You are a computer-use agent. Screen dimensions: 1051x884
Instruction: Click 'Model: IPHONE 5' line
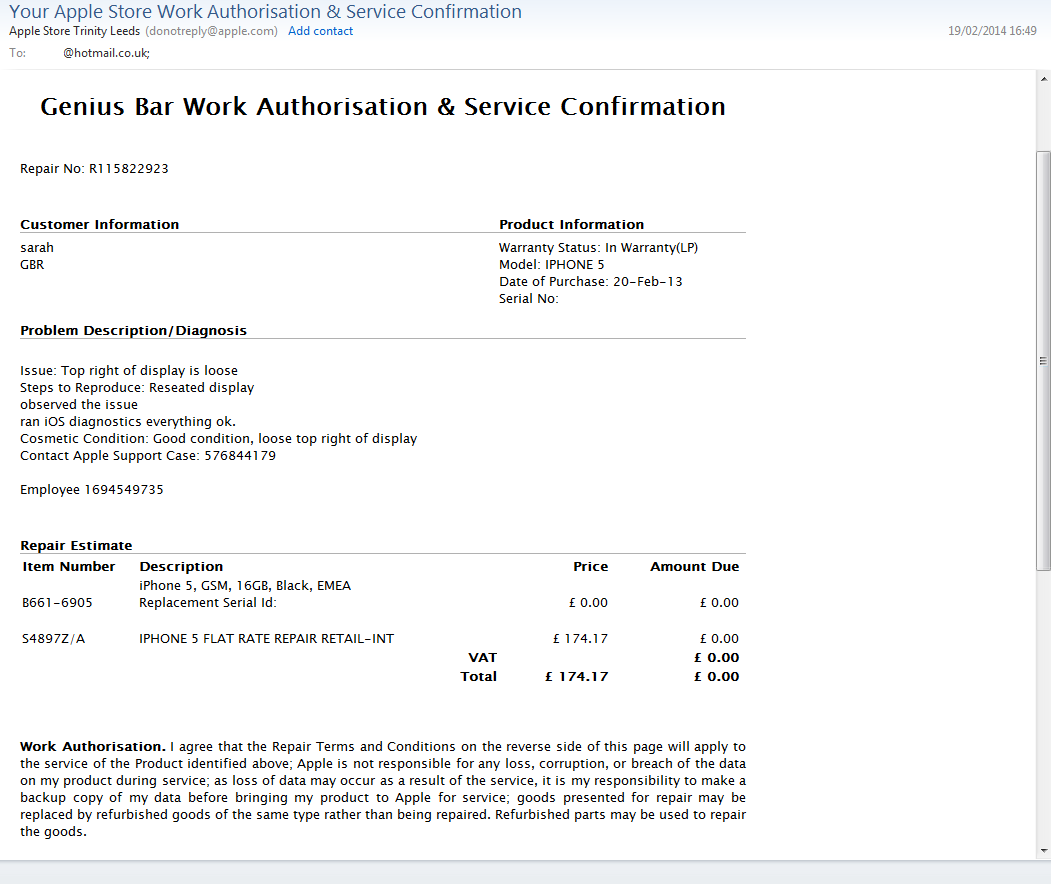click(552, 265)
